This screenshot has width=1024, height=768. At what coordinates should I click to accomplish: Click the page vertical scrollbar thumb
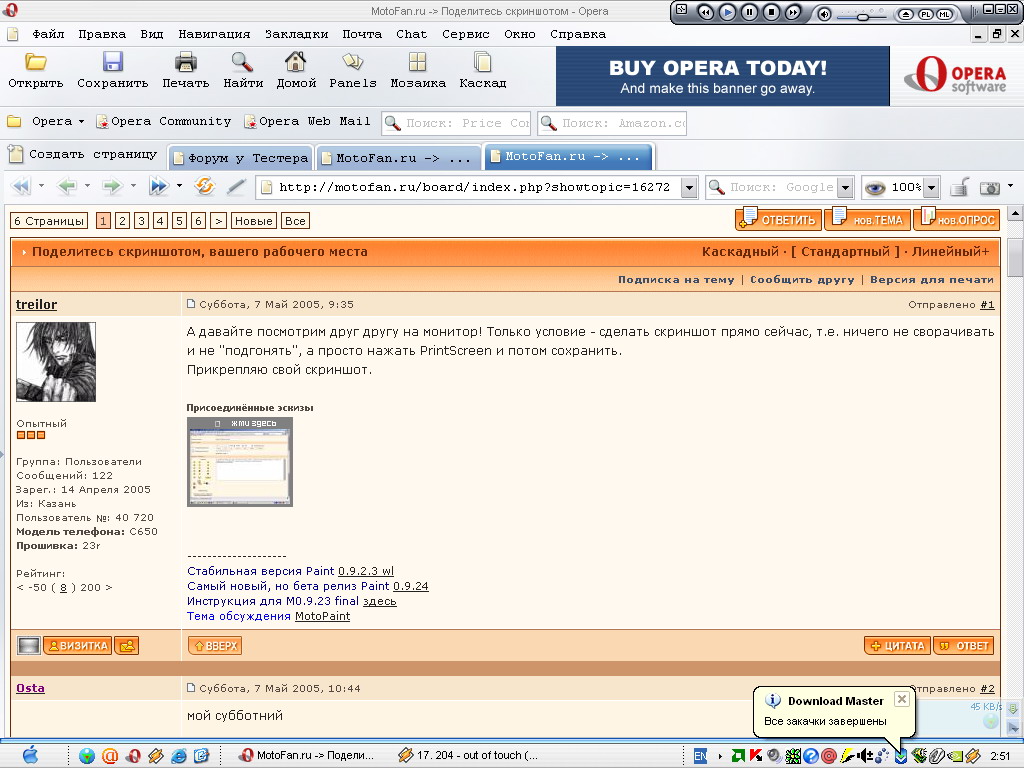[x=1014, y=257]
